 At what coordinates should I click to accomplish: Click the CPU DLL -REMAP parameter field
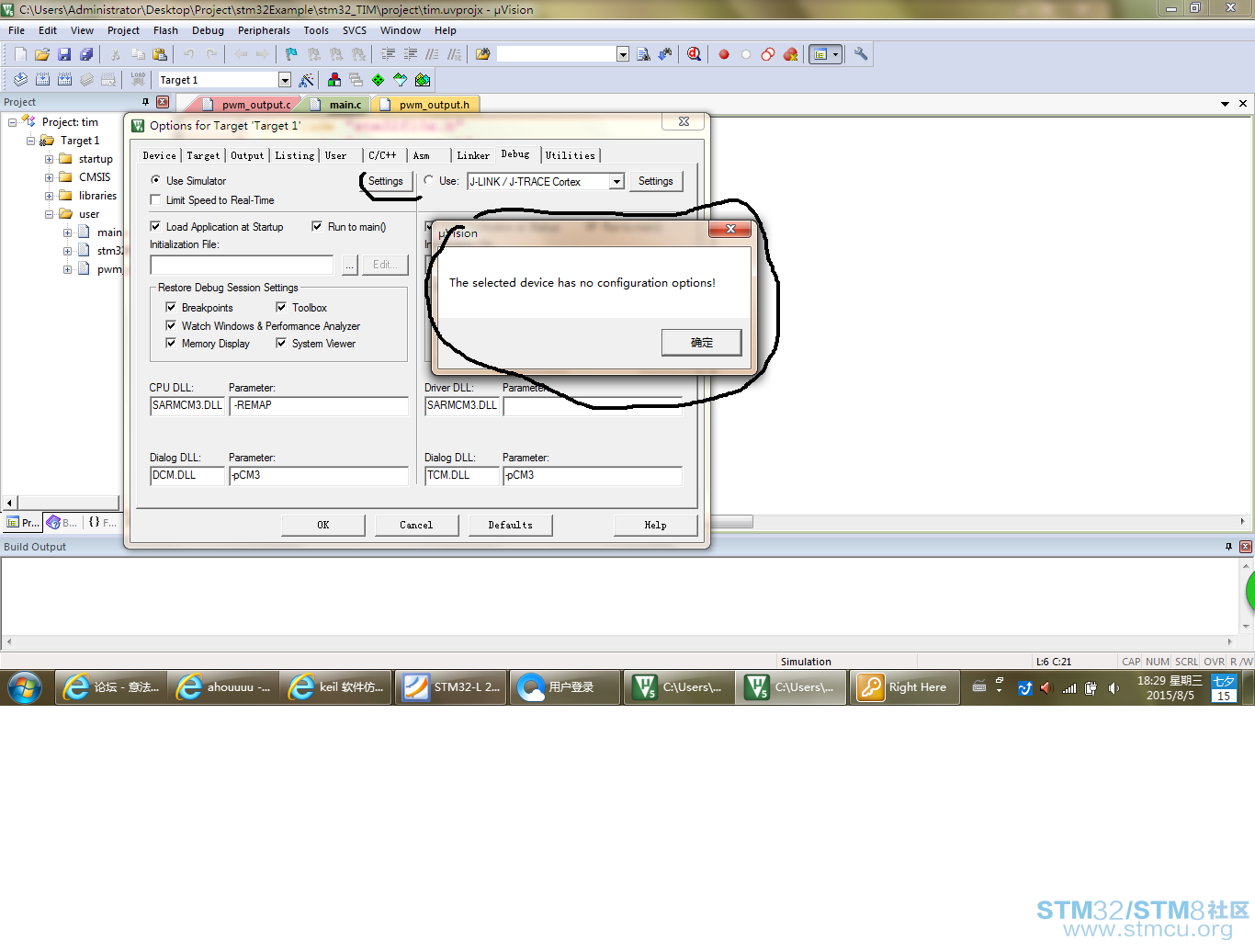pos(319,405)
